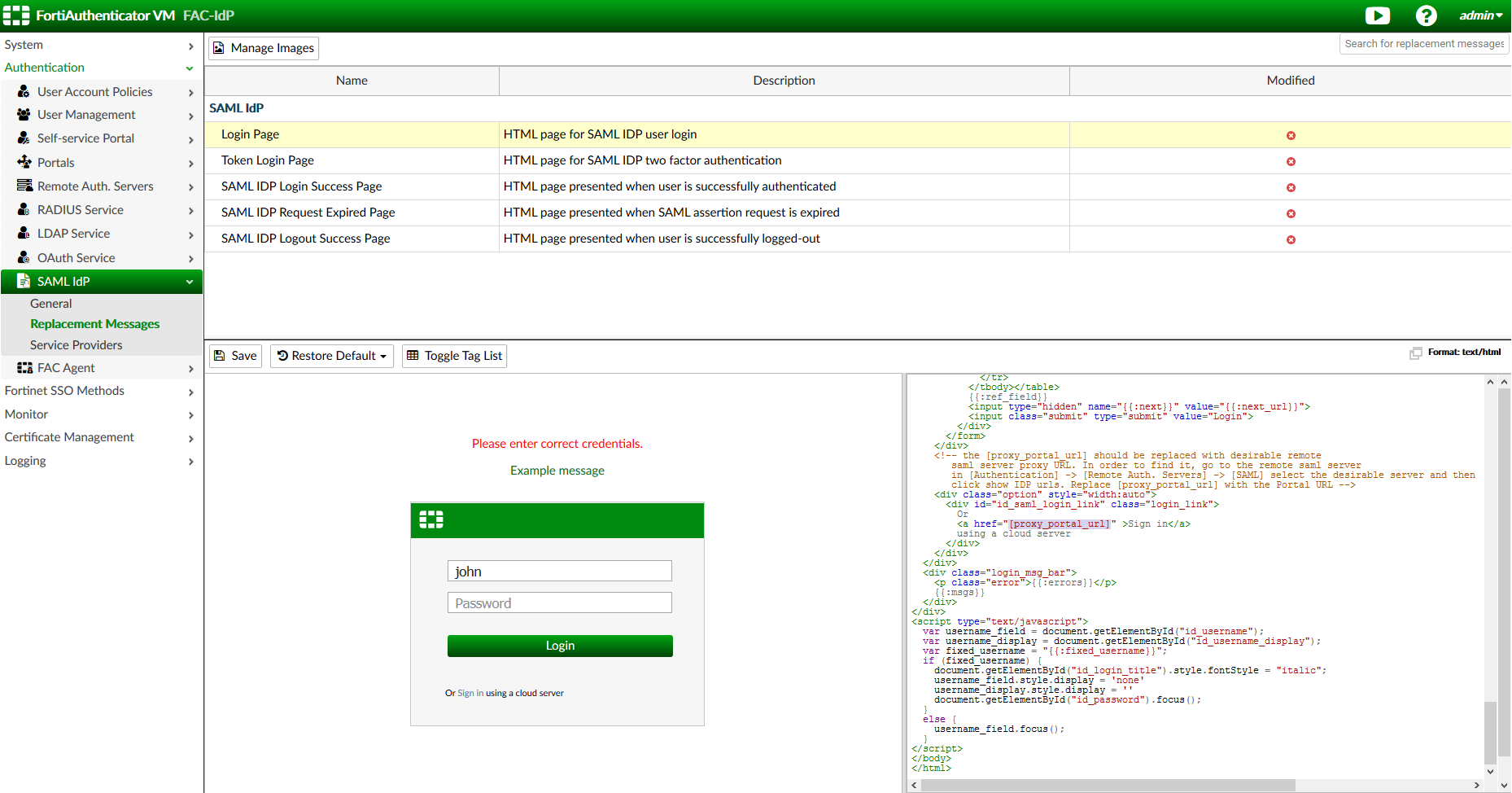This screenshot has width=1512, height=793.
Task: Click the RADIUS Service sidebar icon
Action: point(24,210)
